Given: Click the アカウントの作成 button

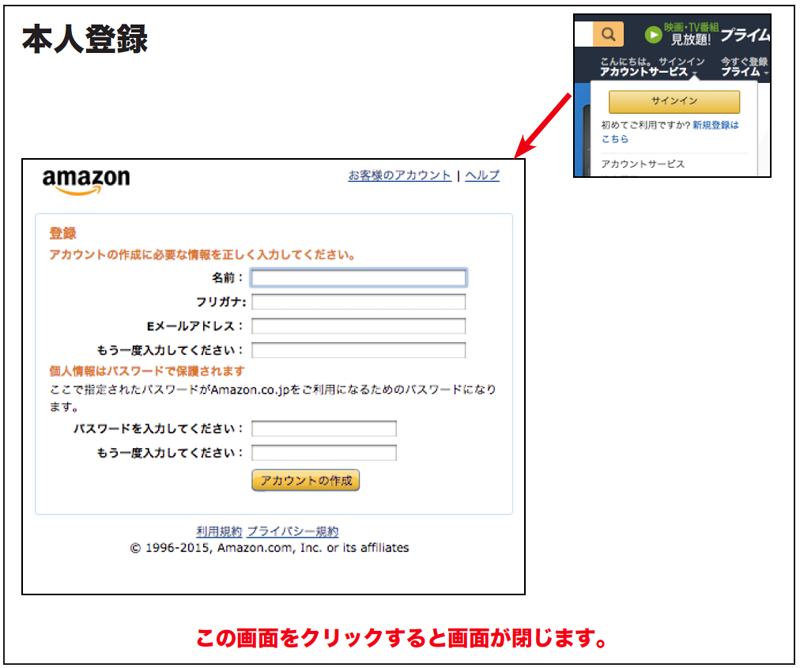Looking at the screenshot, I should tap(306, 480).
